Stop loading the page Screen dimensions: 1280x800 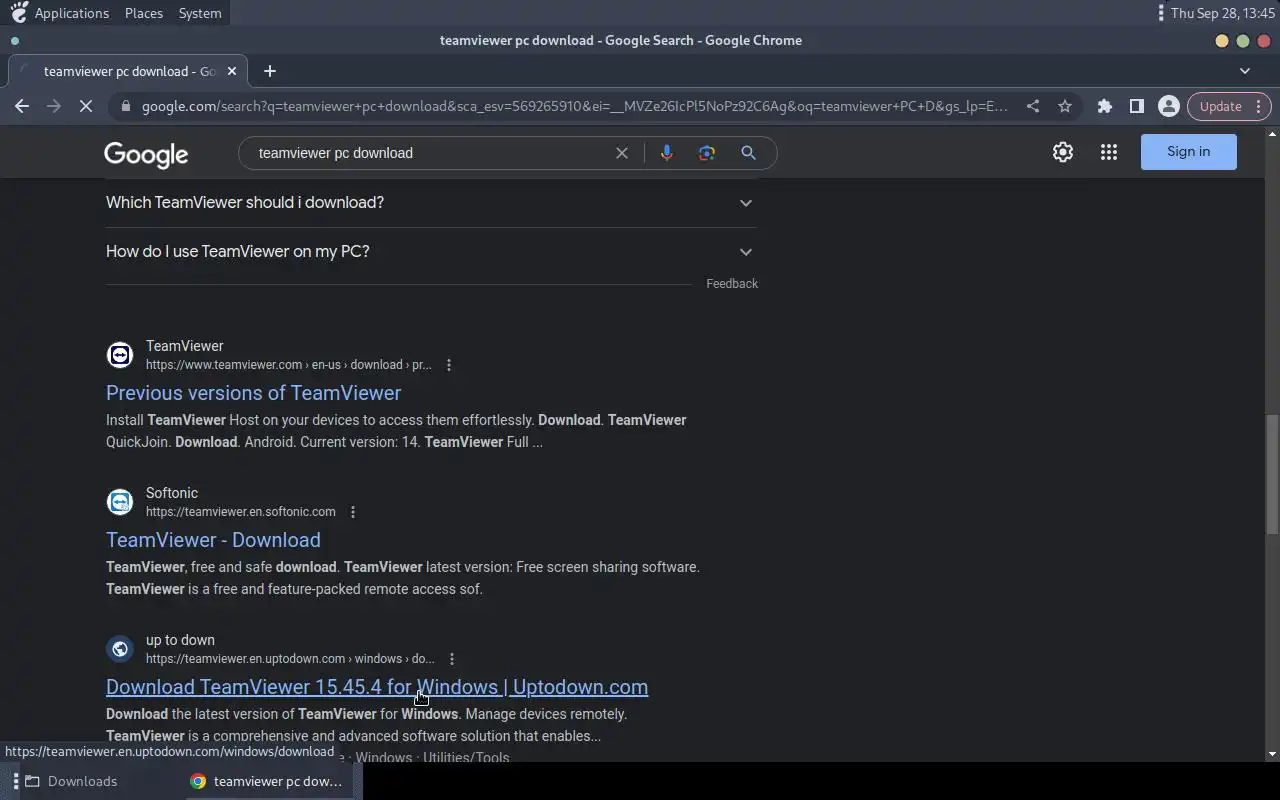coord(86,106)
